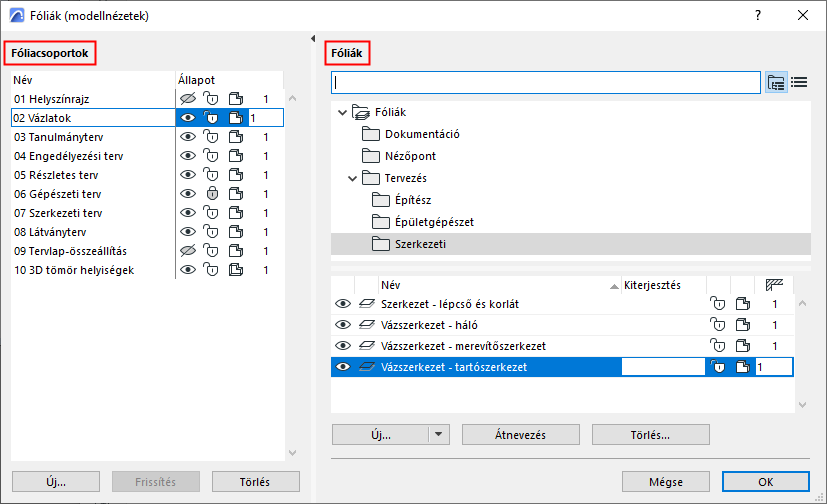Click the Átnevezés button
This screenshot has height=504, width=827.
pyautogui.click(x=521, y=435)
